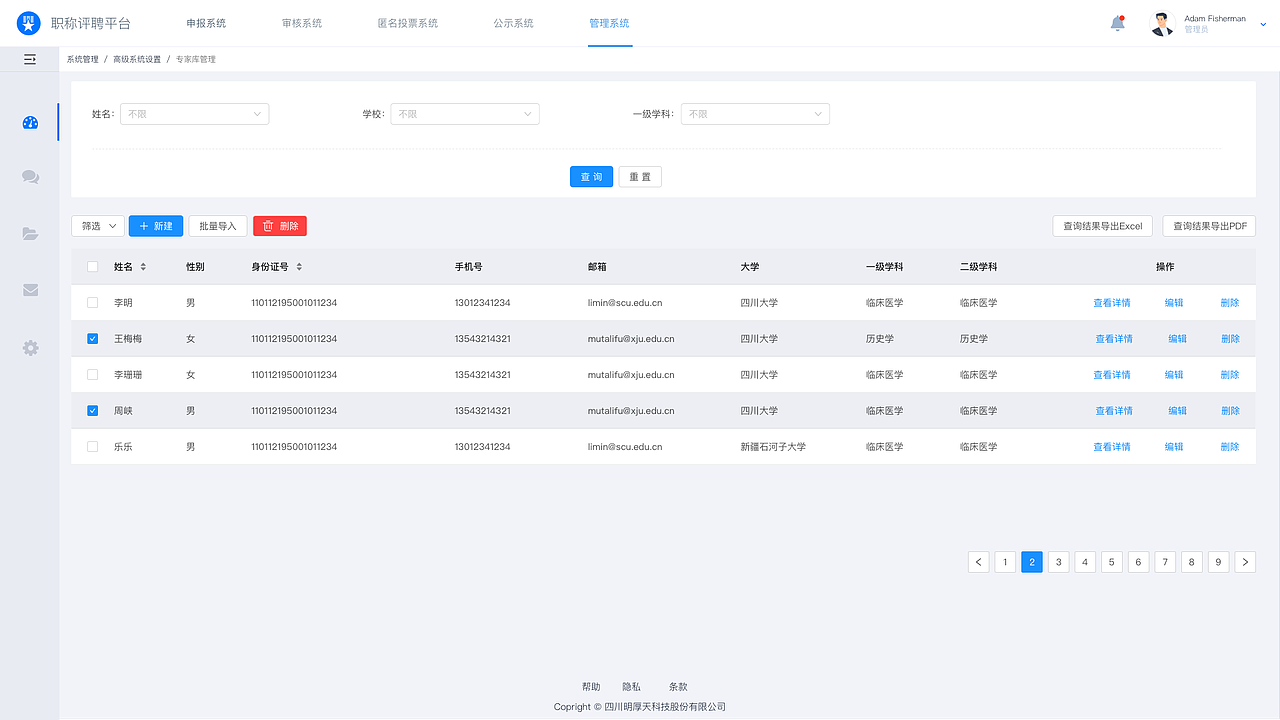Open the 学校 filter dropdown
This screenshot has height=720, width=1280.
tap(465, 114)
